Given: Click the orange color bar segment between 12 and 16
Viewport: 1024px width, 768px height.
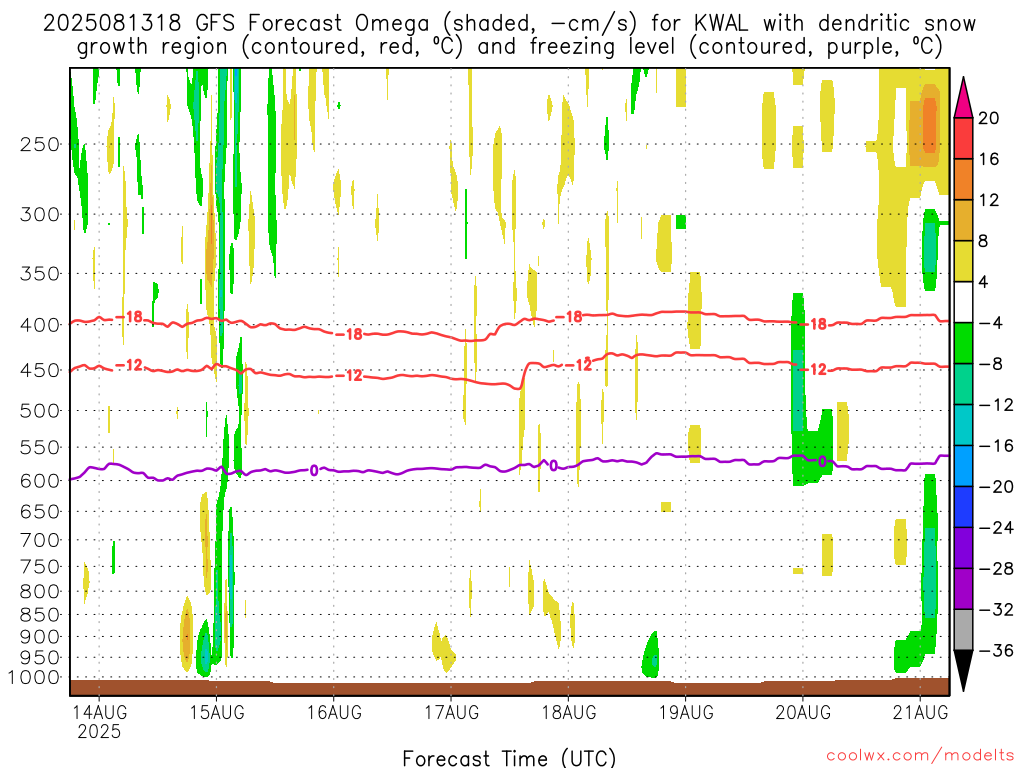Looking at the screenshot, I should pos(963,180).
